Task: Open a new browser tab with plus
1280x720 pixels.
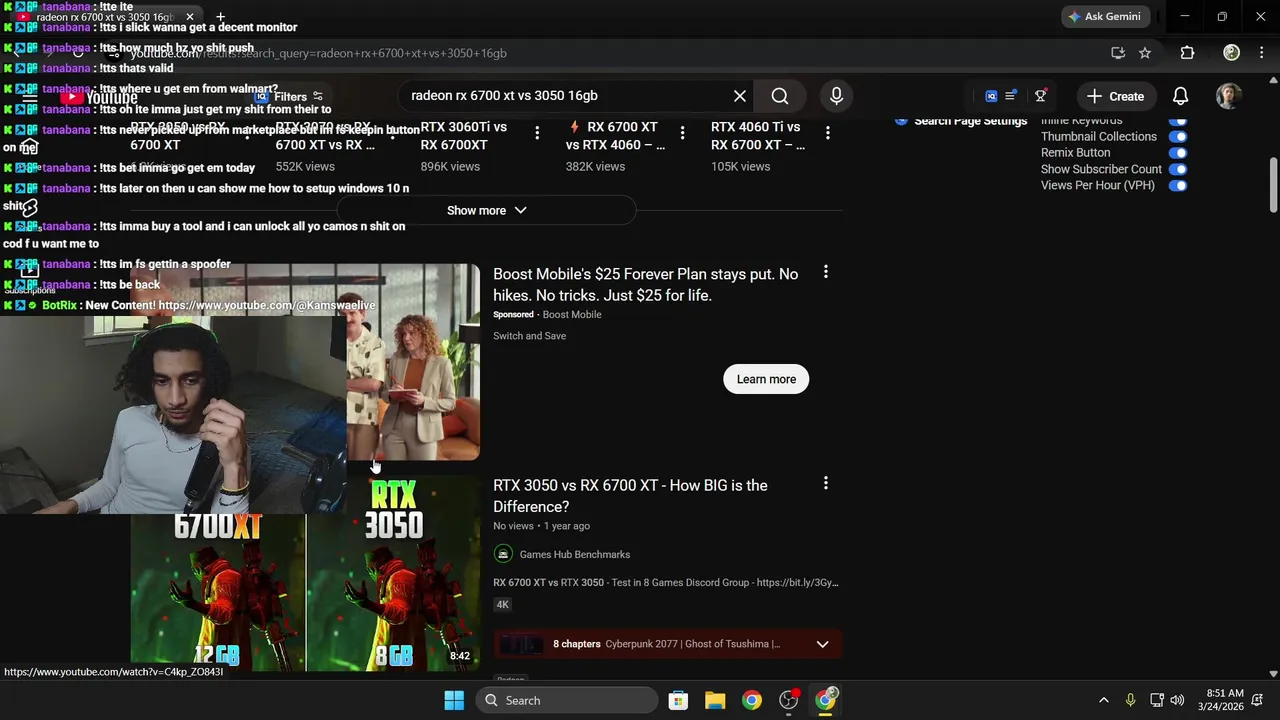Action: 220,17
